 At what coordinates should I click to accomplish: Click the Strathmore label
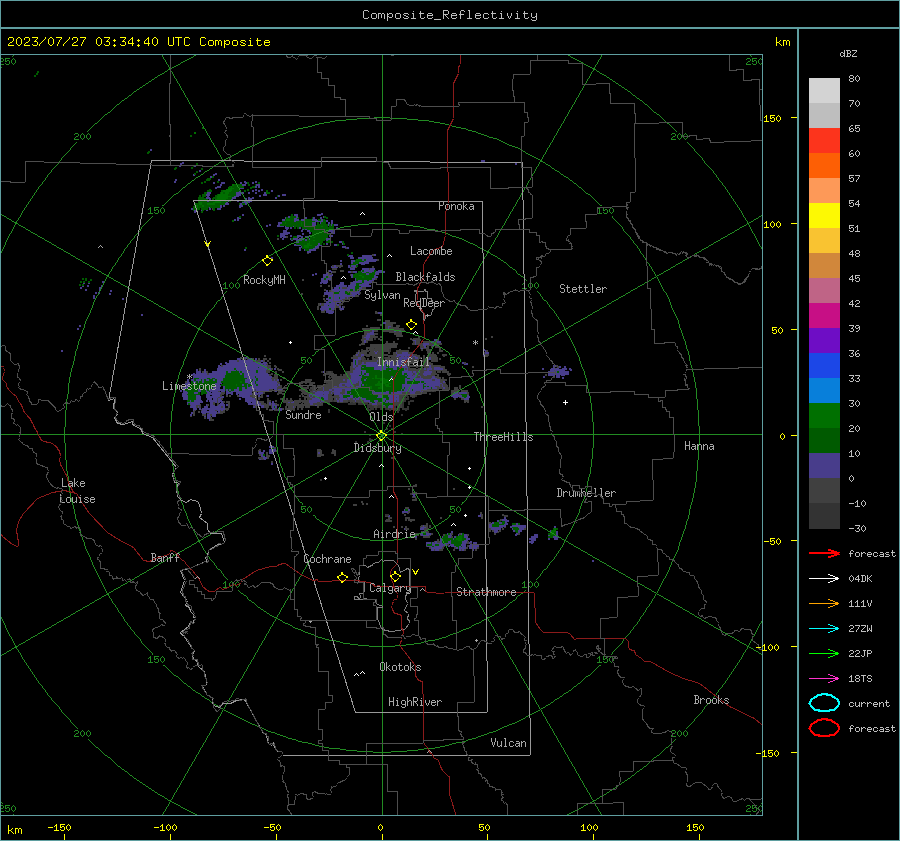[x=486, y=592]
